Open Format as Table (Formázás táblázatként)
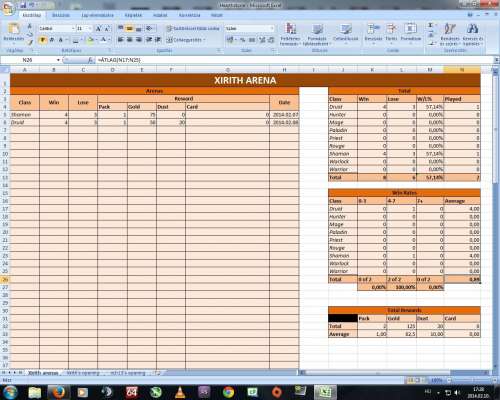500x400 pixels. coord(317,34)
